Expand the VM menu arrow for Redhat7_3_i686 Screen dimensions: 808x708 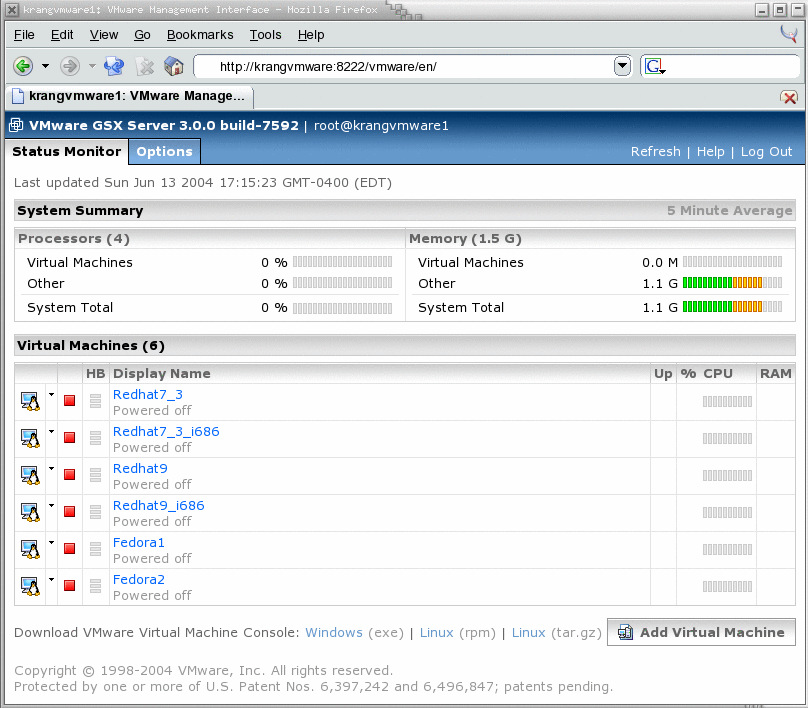[52, 432]
